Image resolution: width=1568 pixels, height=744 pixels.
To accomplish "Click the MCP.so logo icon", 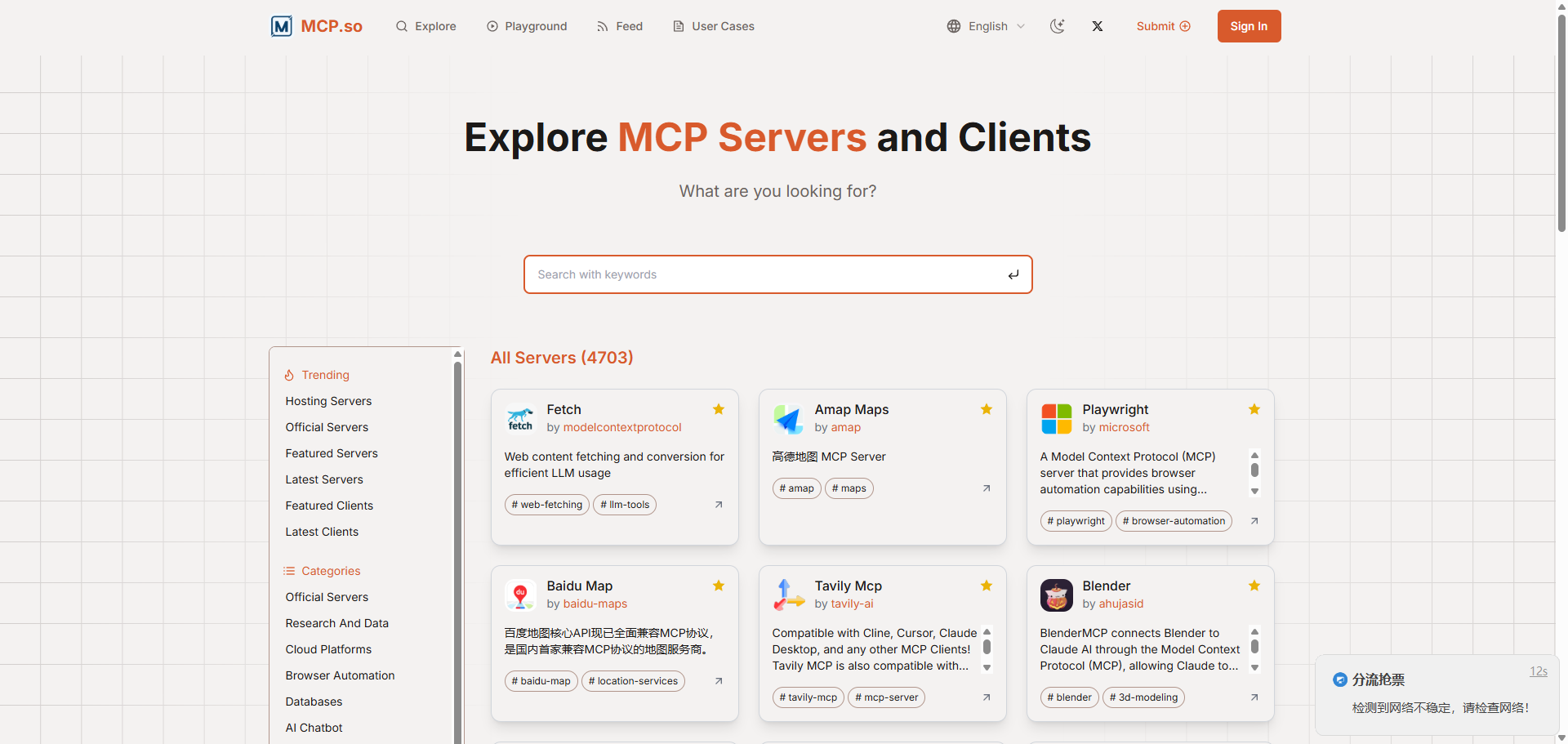I will click(281, 26).
